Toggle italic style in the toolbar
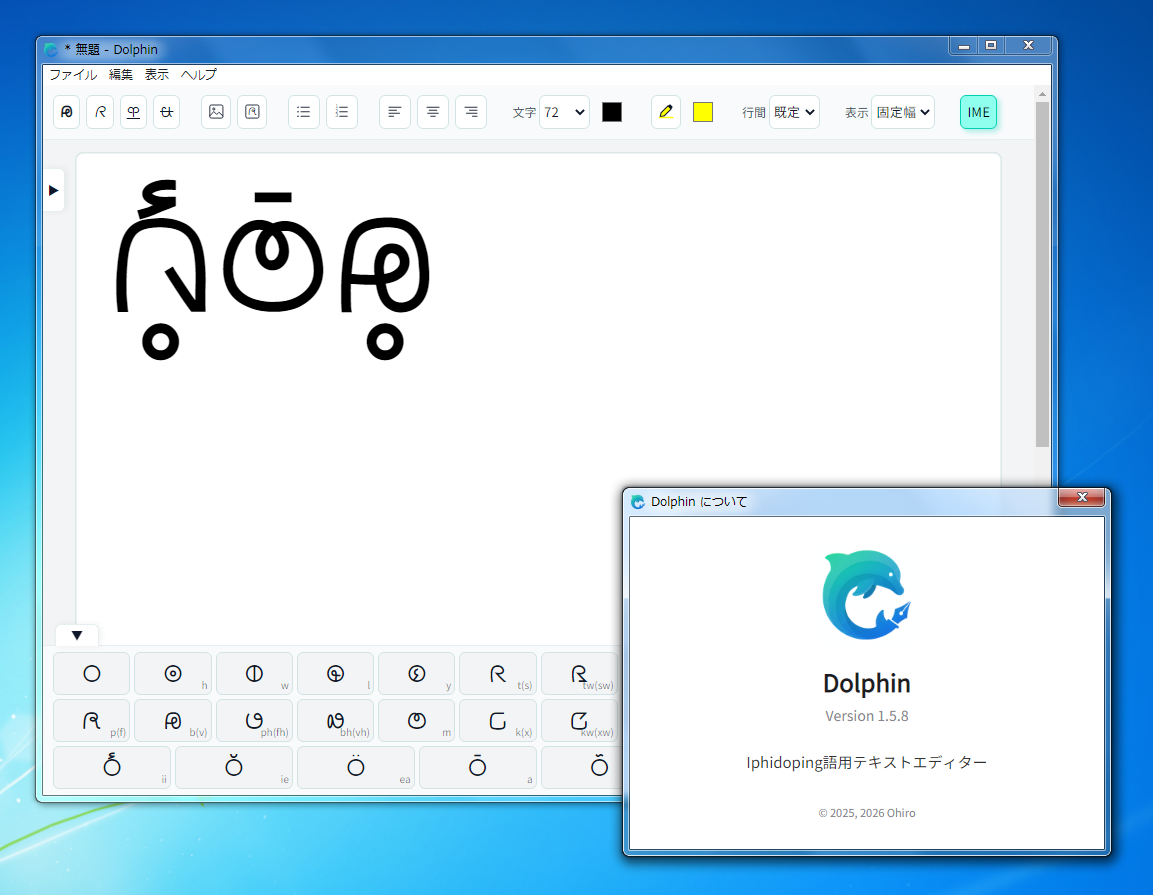 click(x=100, y=112)
